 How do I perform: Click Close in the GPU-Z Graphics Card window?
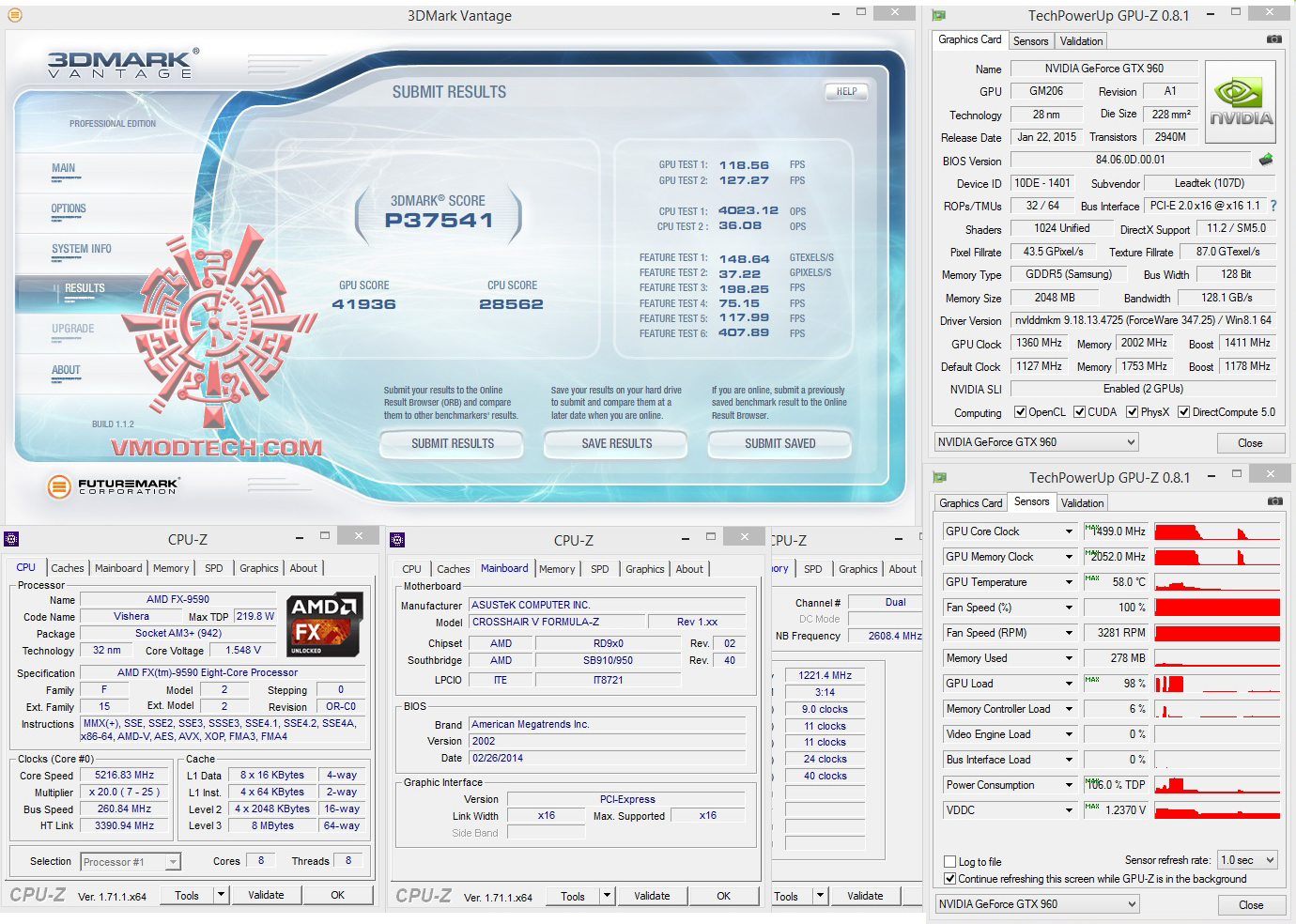1250,443
